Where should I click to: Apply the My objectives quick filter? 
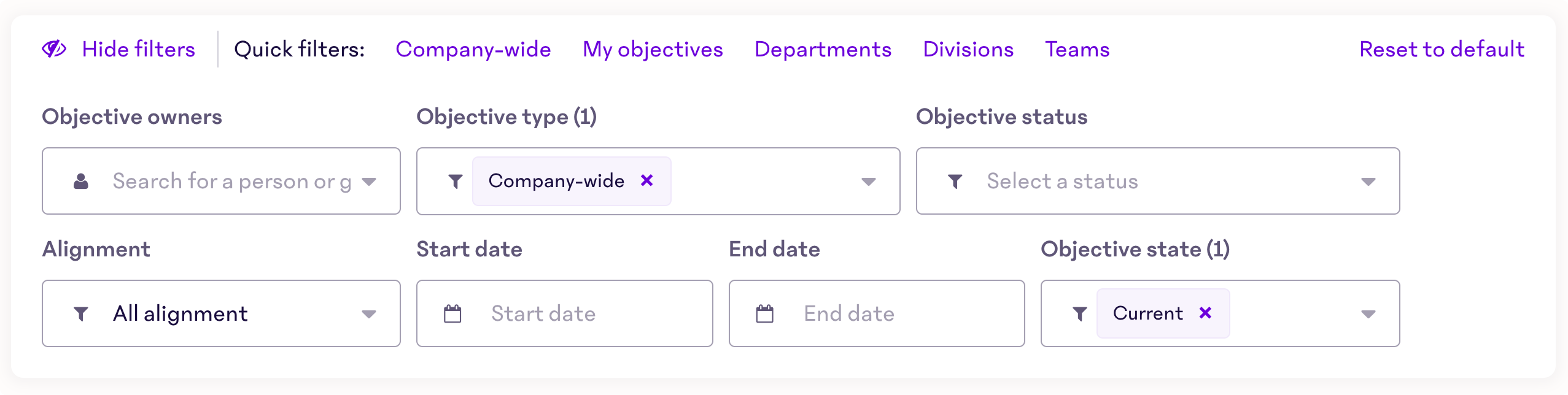[653, 49]
